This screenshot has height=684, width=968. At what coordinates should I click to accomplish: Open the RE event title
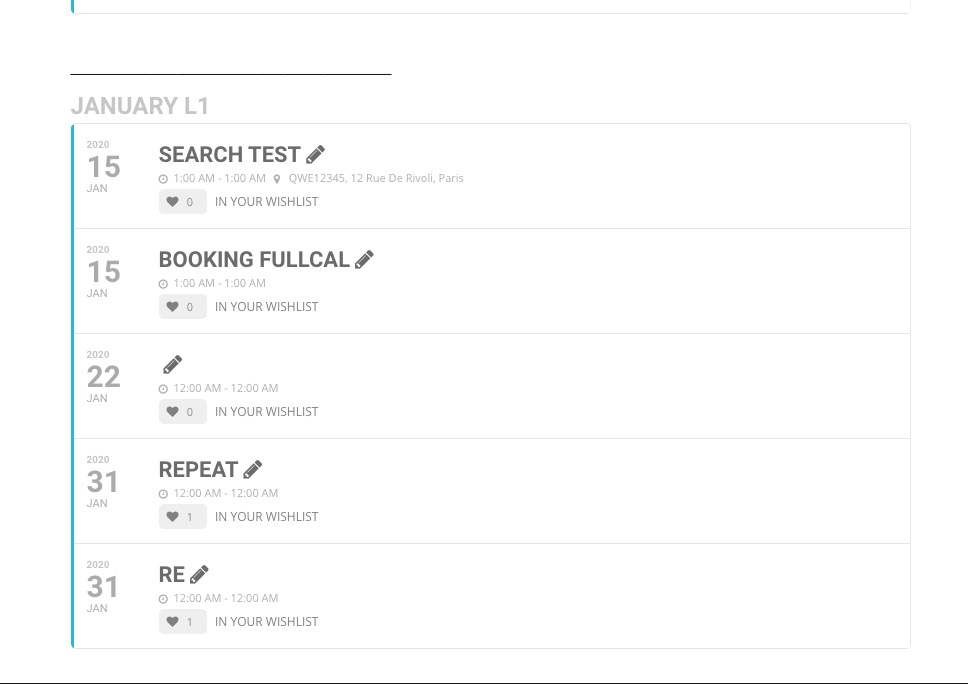click(171, 575)
